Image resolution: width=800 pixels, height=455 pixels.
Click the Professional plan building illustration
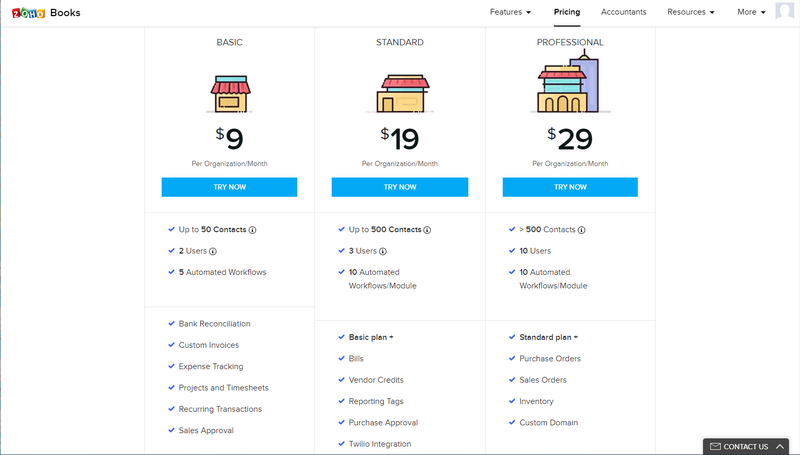(570, 82)
